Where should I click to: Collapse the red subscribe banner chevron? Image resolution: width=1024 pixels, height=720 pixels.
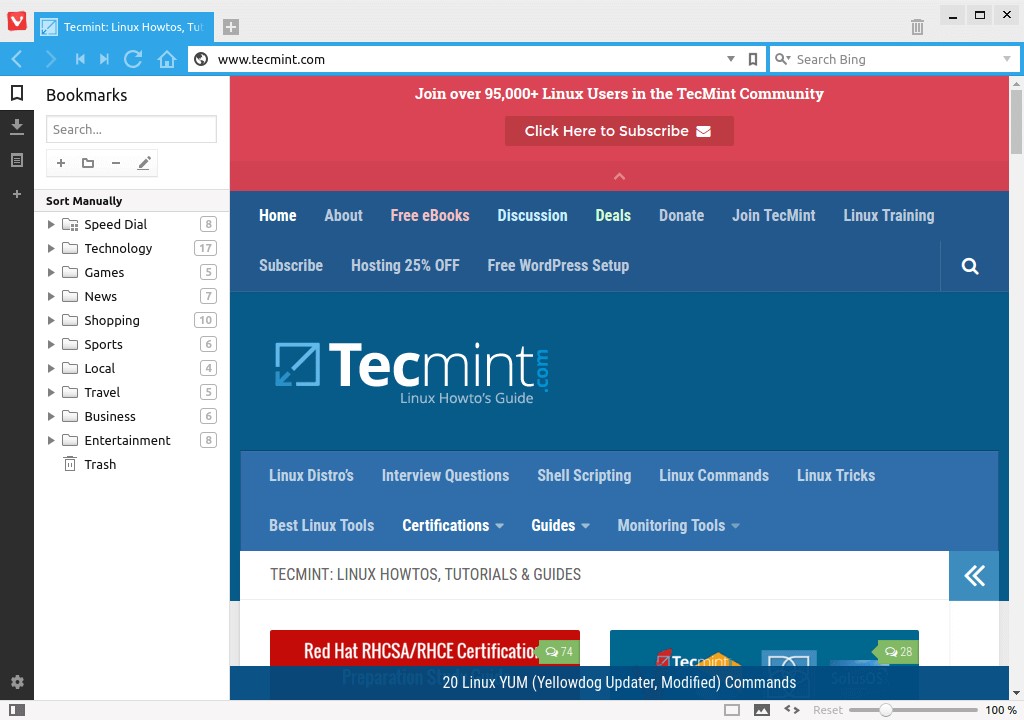pyautogui.click(x=619, y=176)
